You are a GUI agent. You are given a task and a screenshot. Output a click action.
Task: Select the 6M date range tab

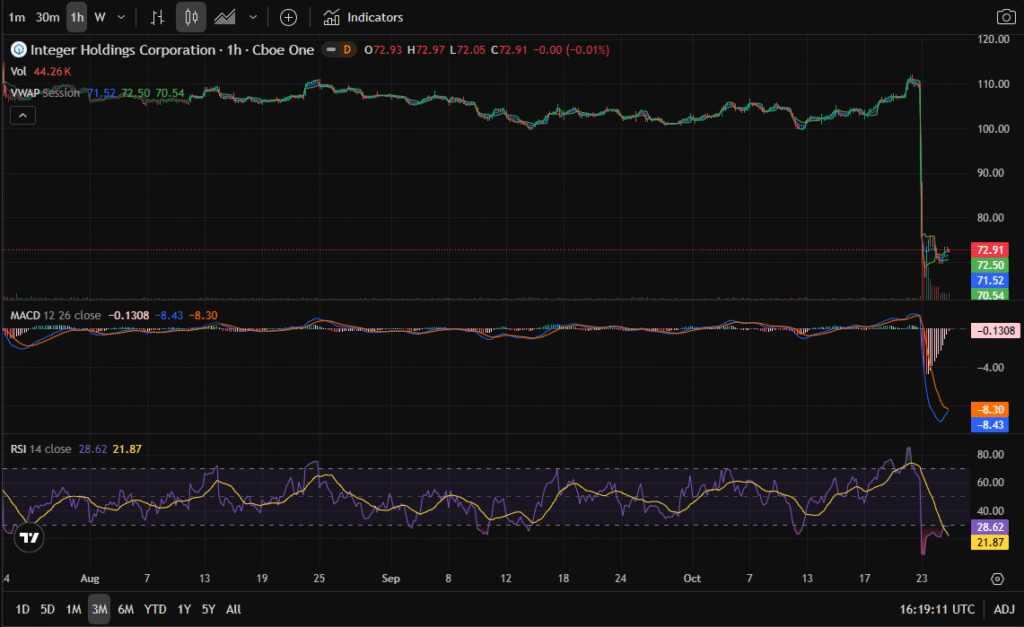[126, 609]
